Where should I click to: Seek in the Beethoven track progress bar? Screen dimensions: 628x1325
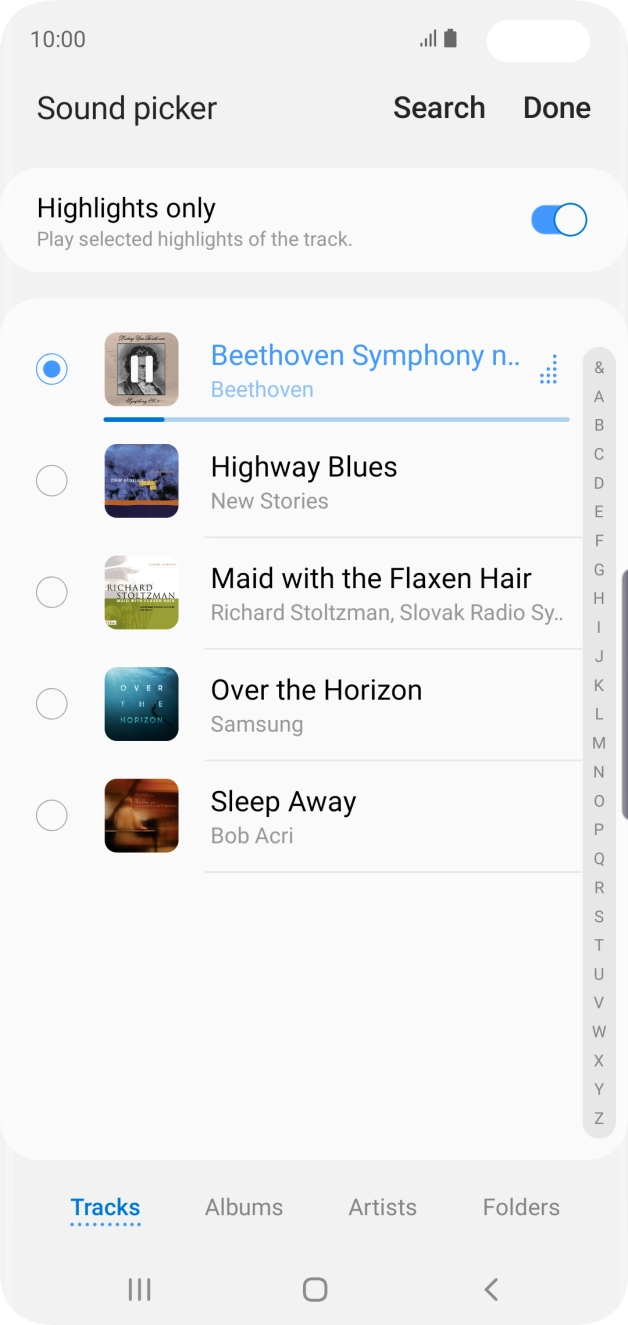[336, 419]
